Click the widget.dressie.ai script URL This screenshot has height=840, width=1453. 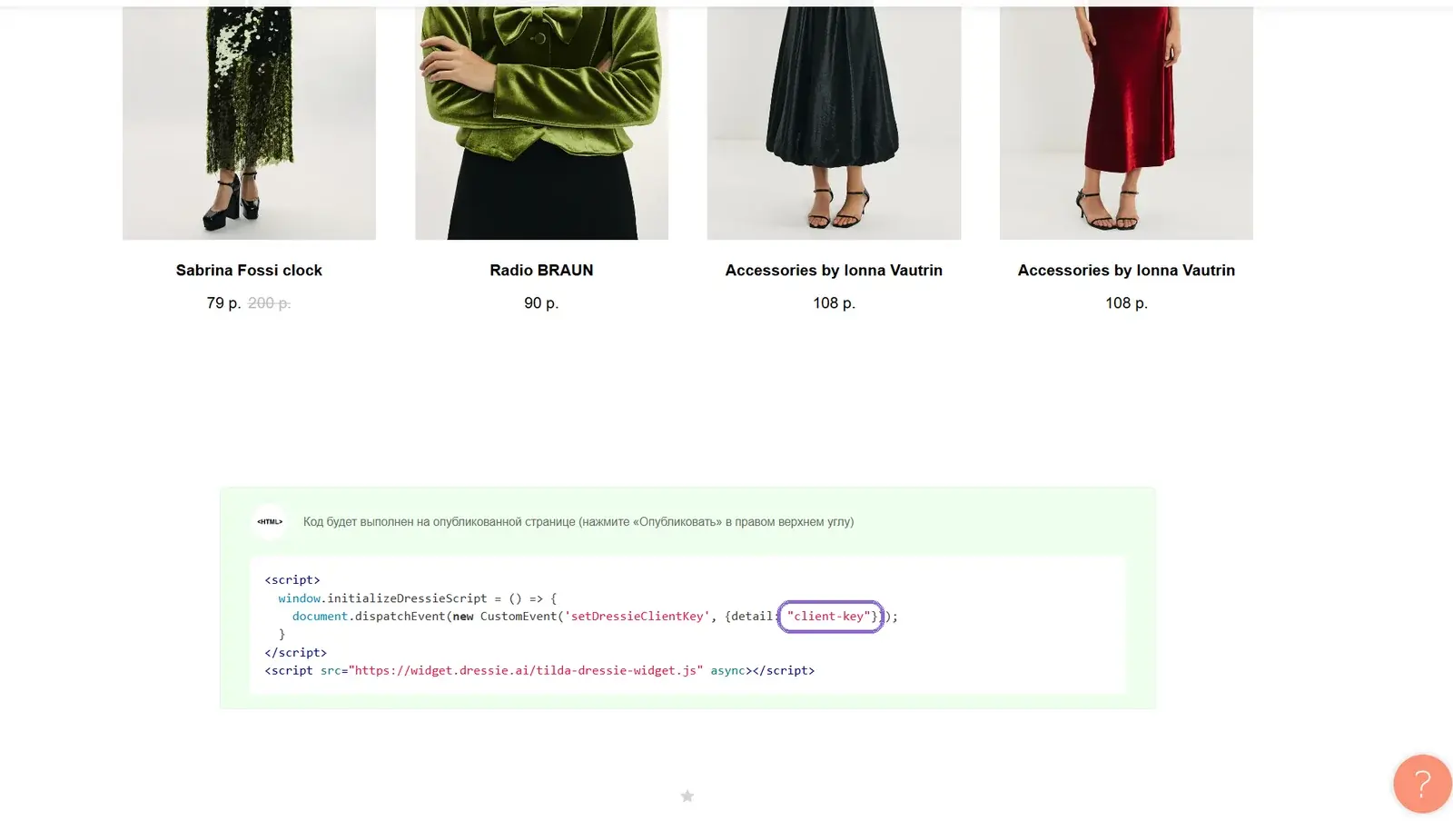(526, 671)
